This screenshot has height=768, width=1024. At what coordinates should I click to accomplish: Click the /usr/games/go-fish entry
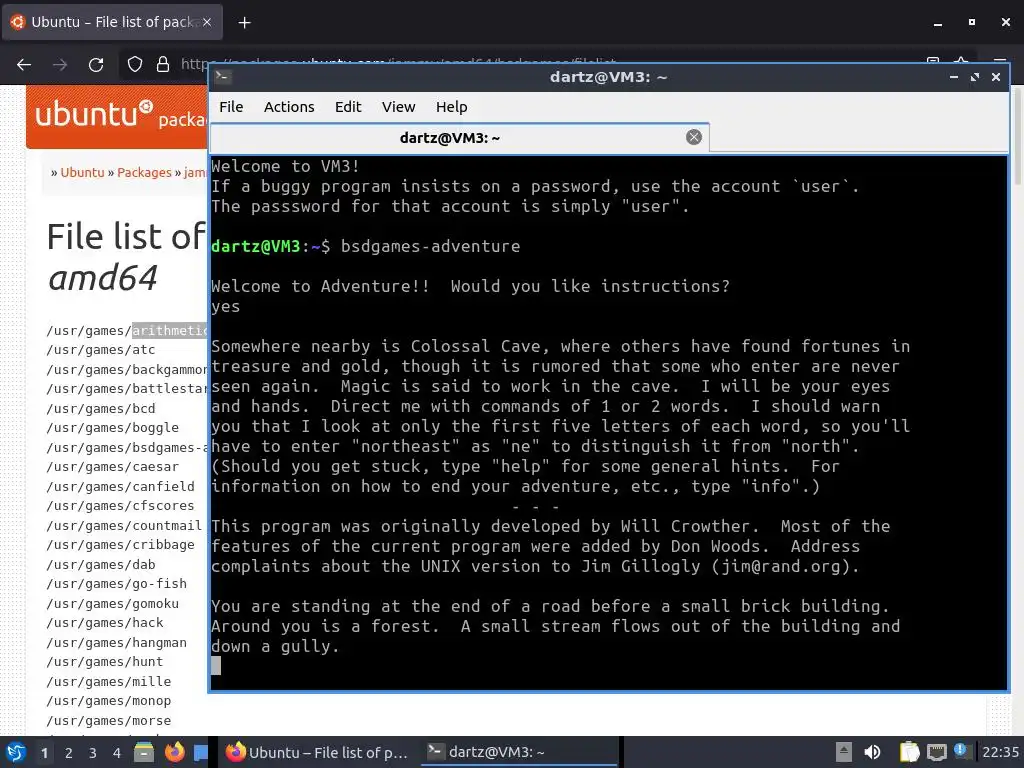click(x=116, y=584)
